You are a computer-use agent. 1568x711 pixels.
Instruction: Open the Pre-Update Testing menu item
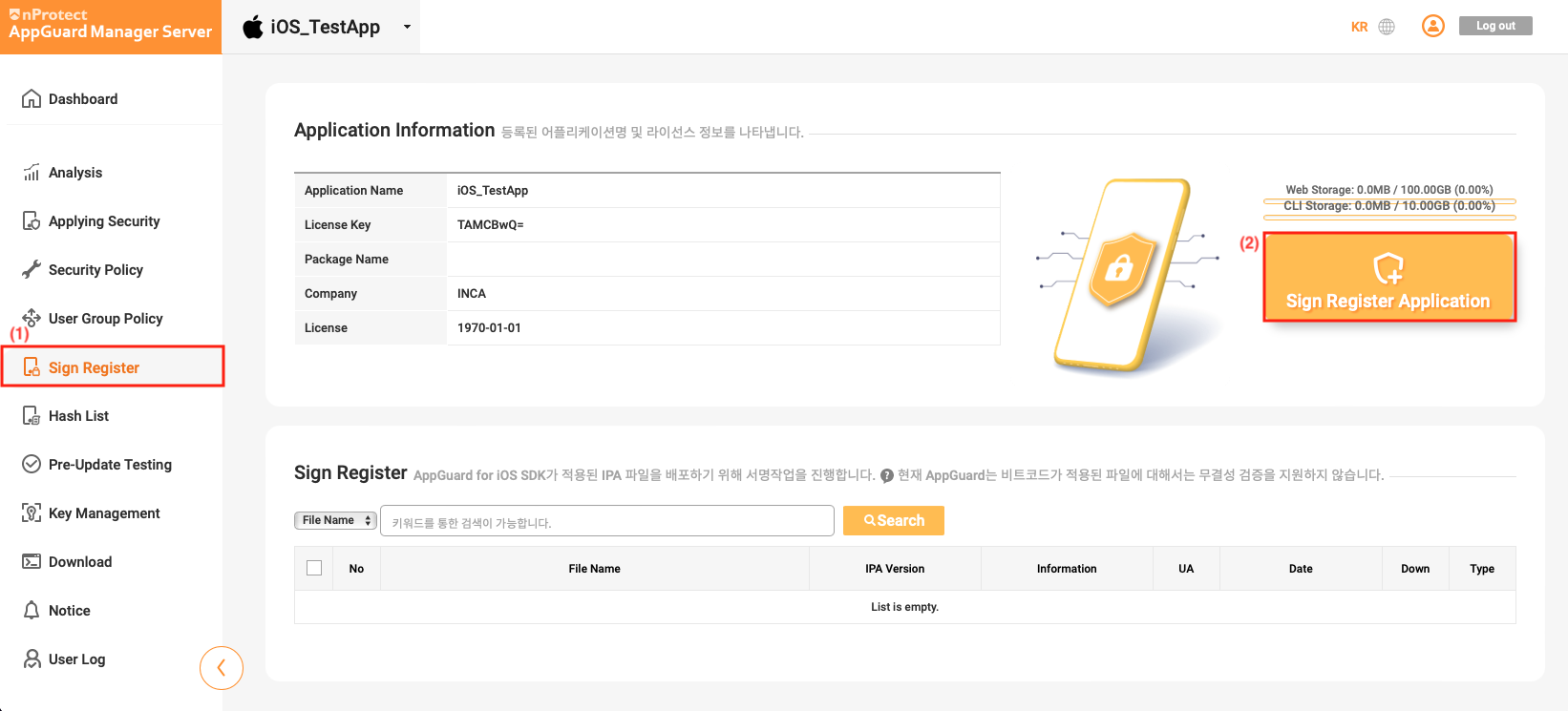tap(110, 464)
